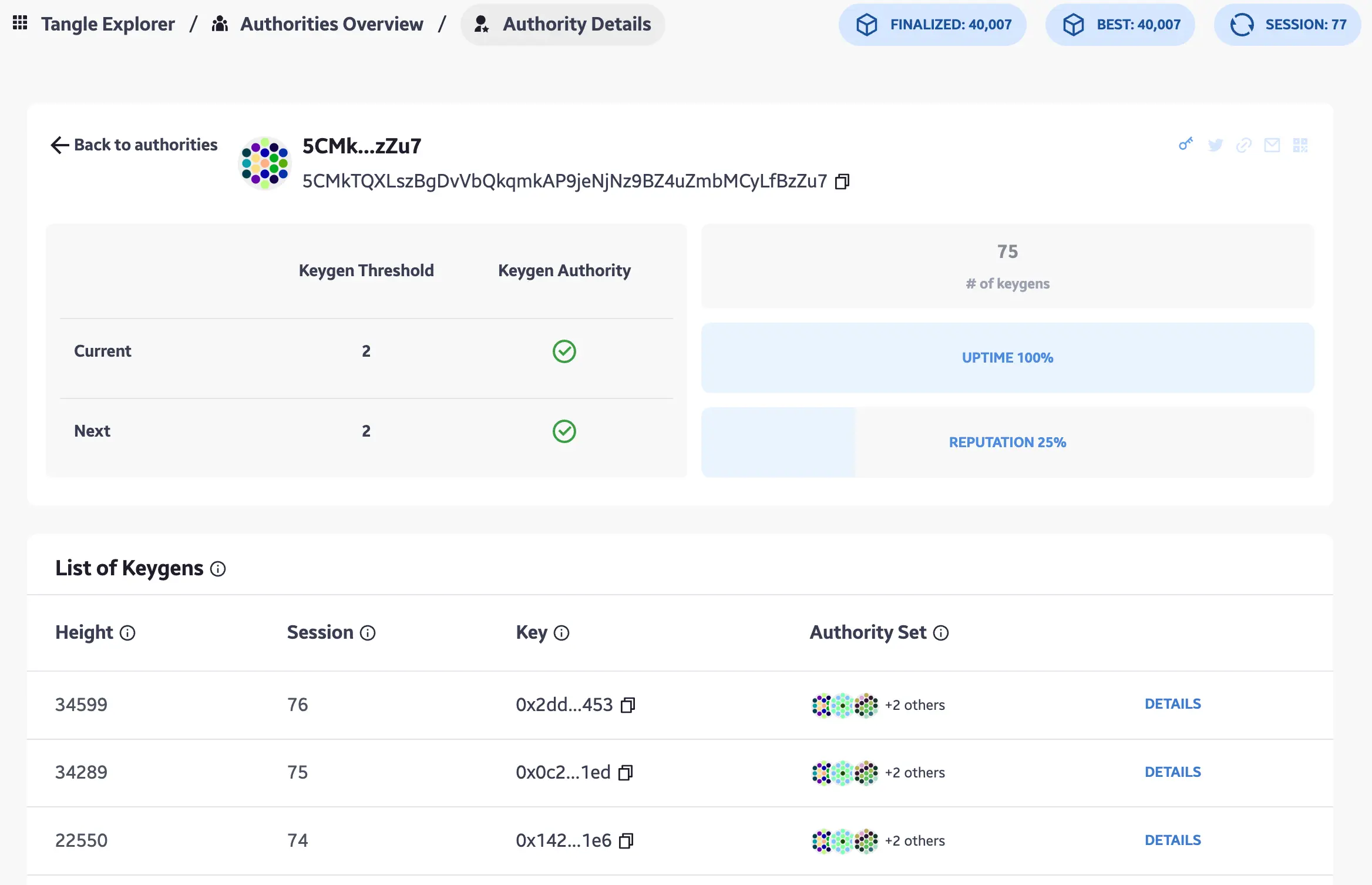
Task: Click the Current row label
Action: point(103,351)
